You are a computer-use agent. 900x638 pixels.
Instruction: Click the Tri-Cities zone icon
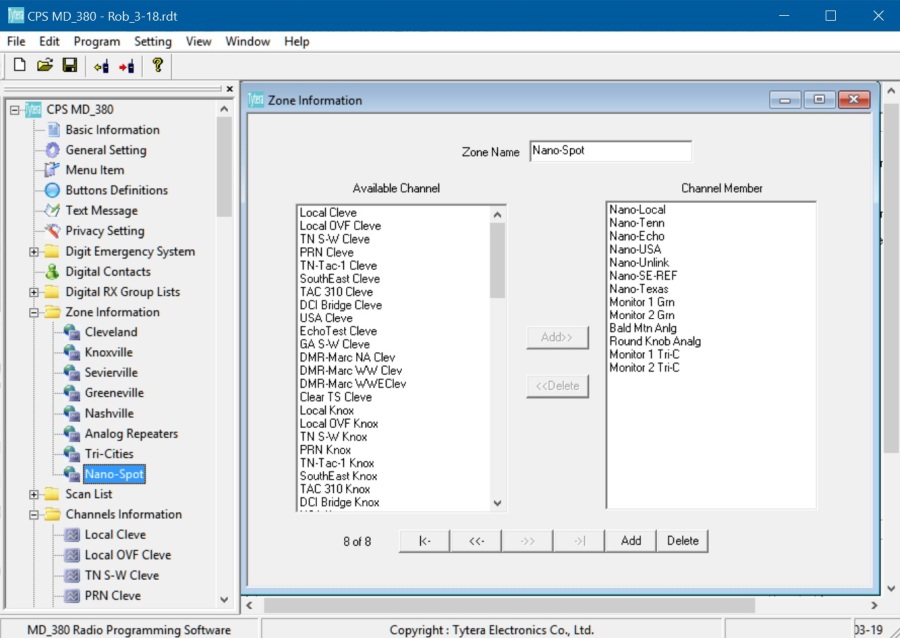pos(72,454)
